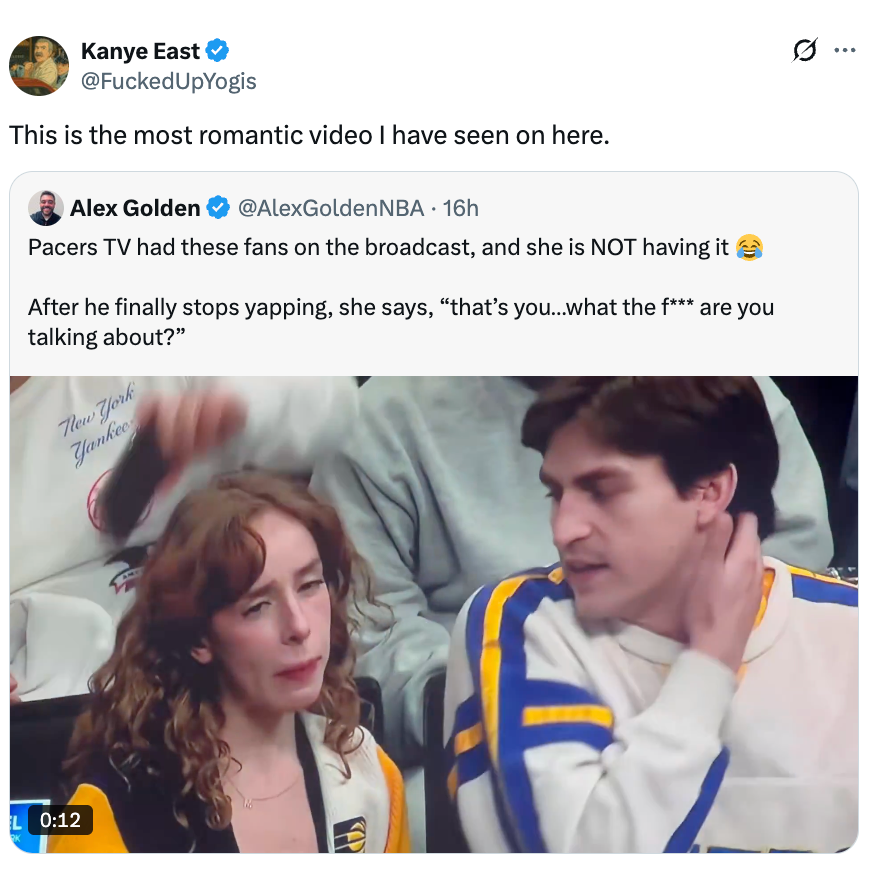
Task: Open quoted text starting "Pacers TV had"
Action: coord(378,248)
